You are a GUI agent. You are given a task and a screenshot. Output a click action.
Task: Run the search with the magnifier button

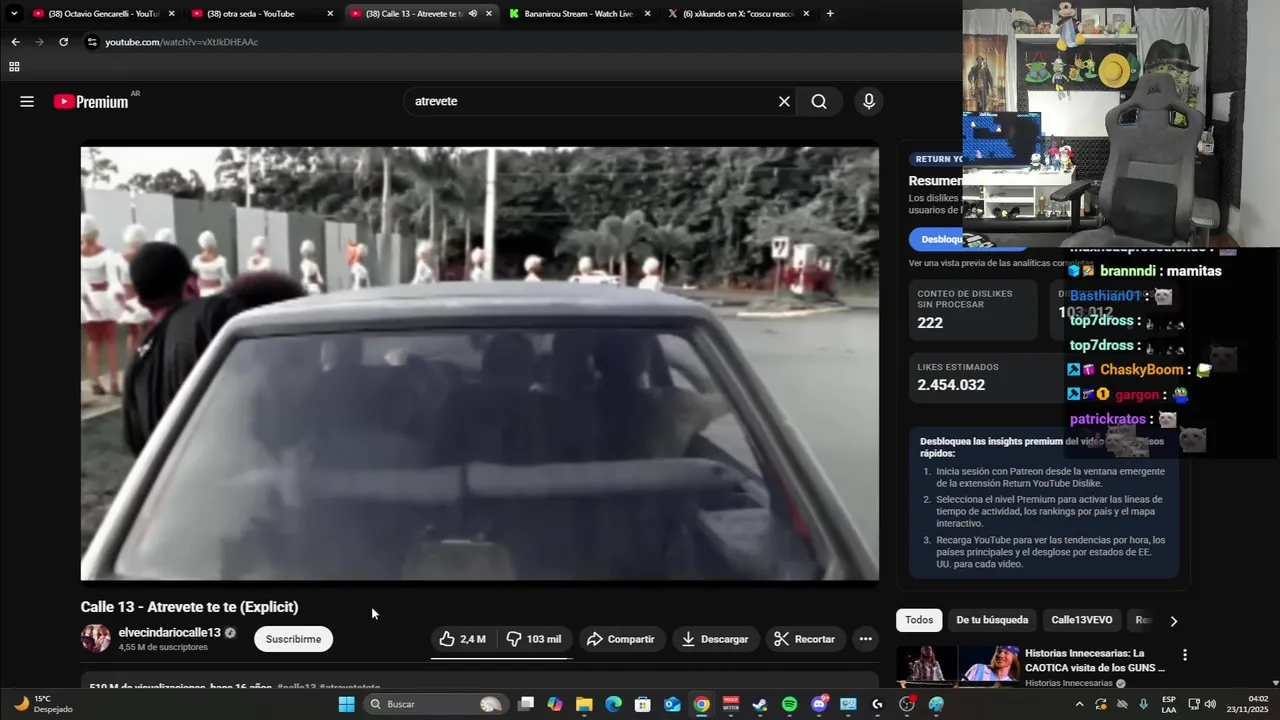tap(819, 101)
